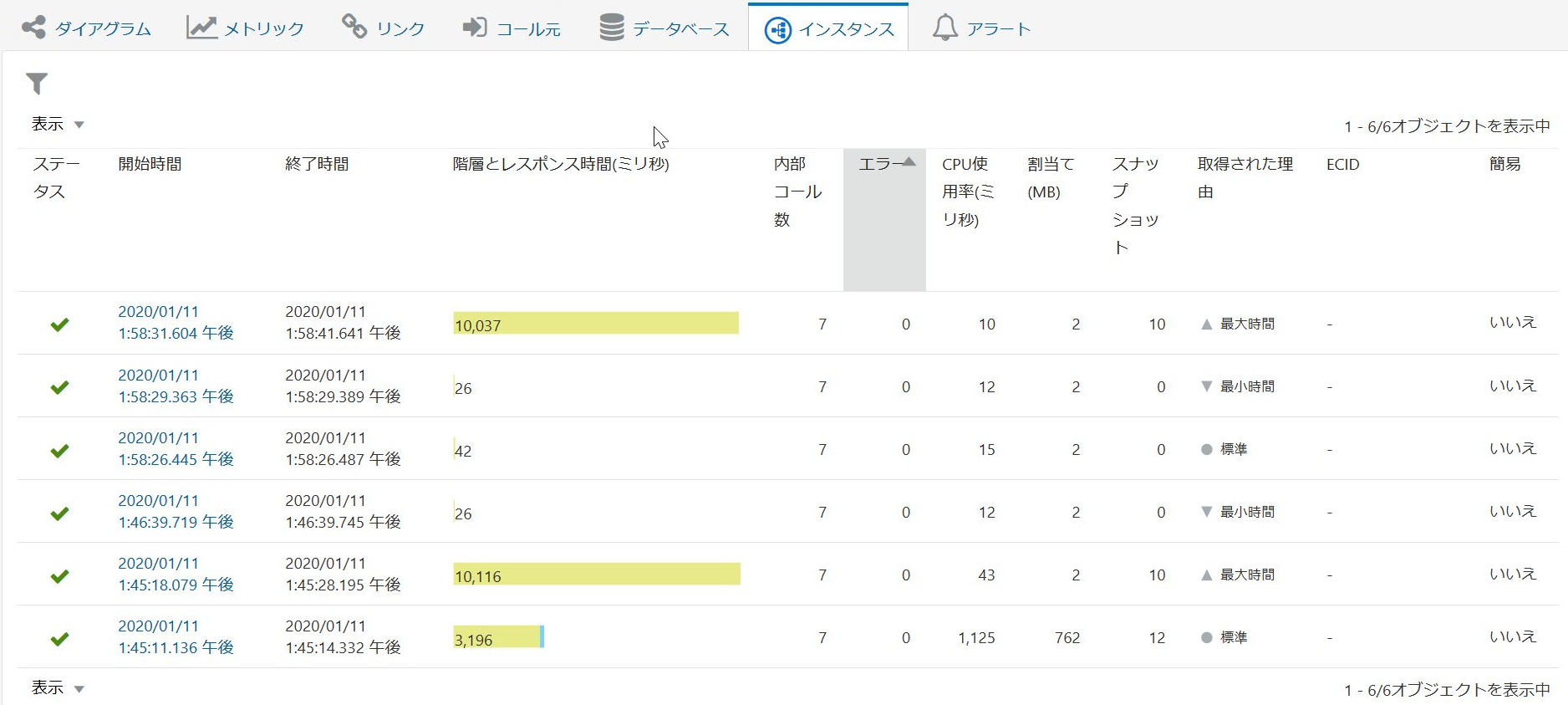This screenshot has height=705, width=1568.
Task: Click the 内部コール数 column header
Action: [x=797, y=192]
